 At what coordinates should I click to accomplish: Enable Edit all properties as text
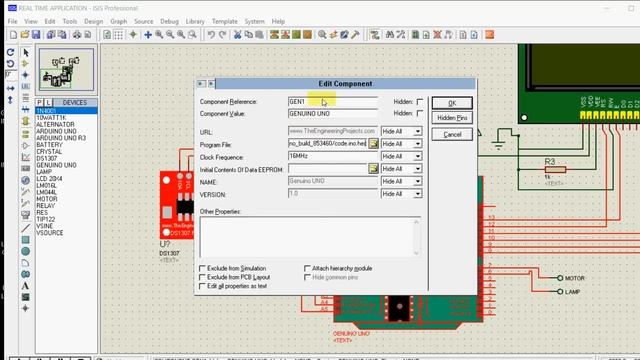[202, 286]
